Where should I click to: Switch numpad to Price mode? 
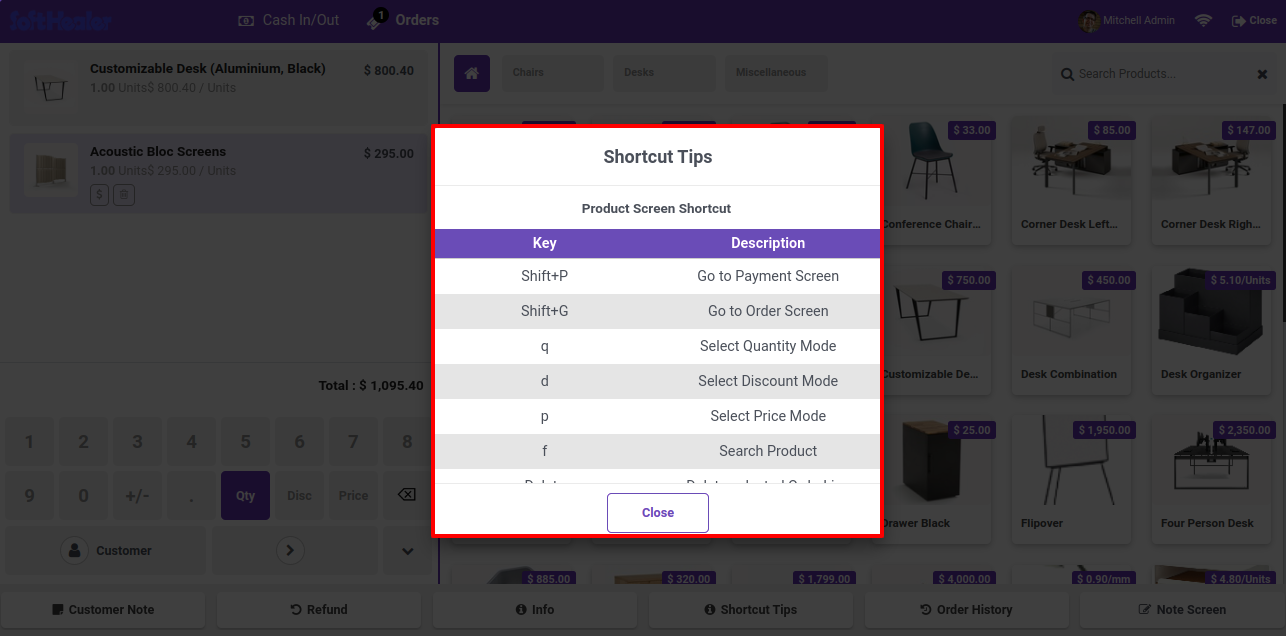coord(353,495)
